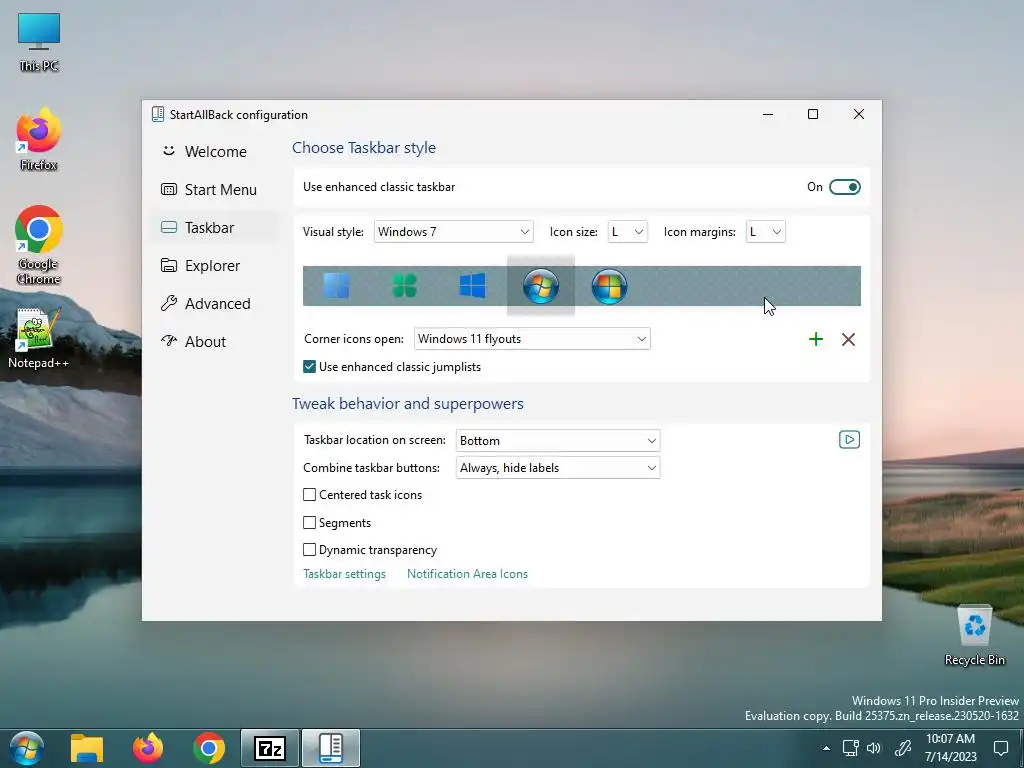This screenshot has width=1024, height=768.
Task: Click the taskbar clock and date
Action: pos(950,748)
